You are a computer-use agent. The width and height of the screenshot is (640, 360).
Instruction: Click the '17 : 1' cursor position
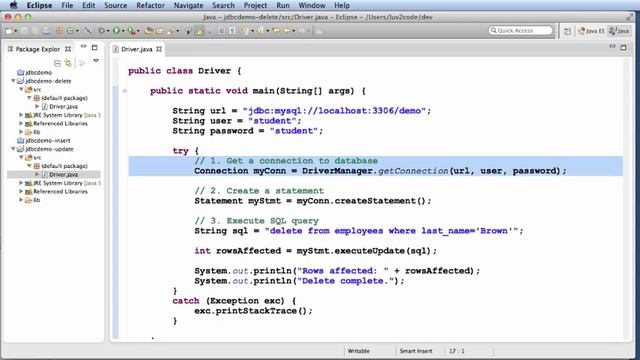[457, 351]
